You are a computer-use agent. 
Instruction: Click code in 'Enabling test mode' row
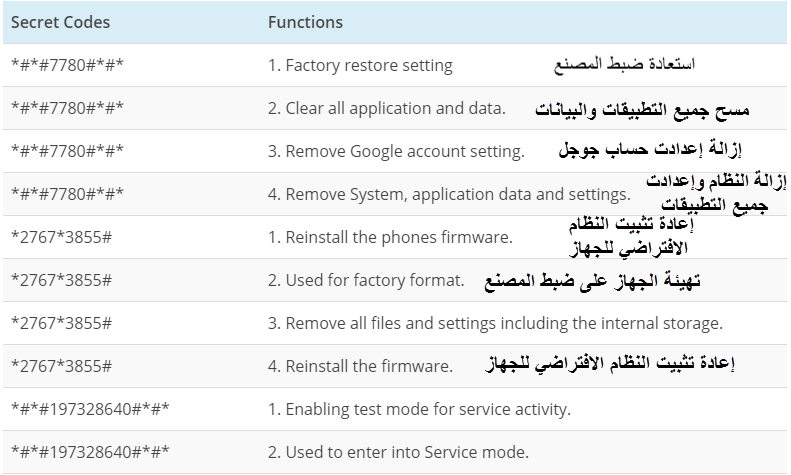tap(90, 409)
